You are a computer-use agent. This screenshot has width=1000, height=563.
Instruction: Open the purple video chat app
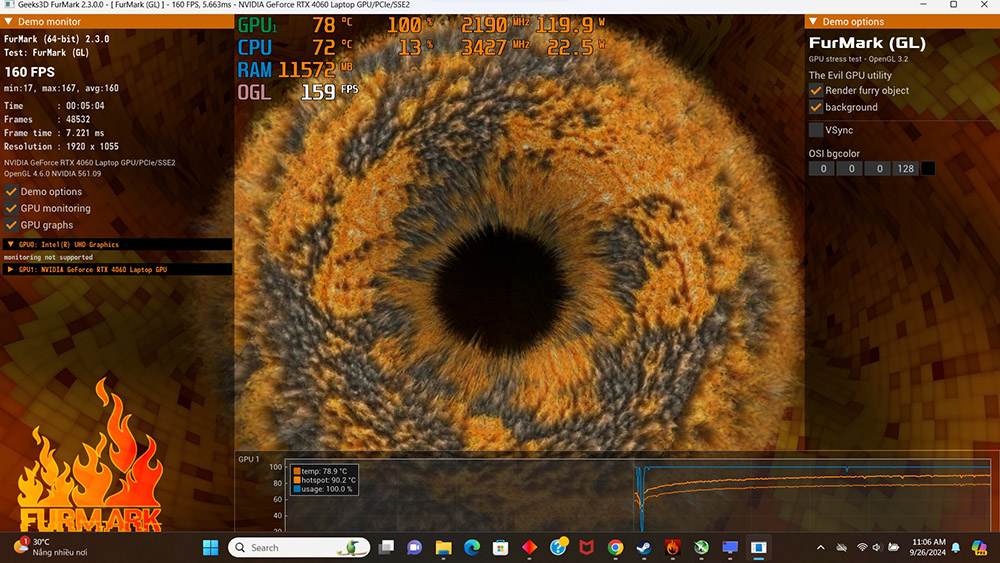(415, 547)
